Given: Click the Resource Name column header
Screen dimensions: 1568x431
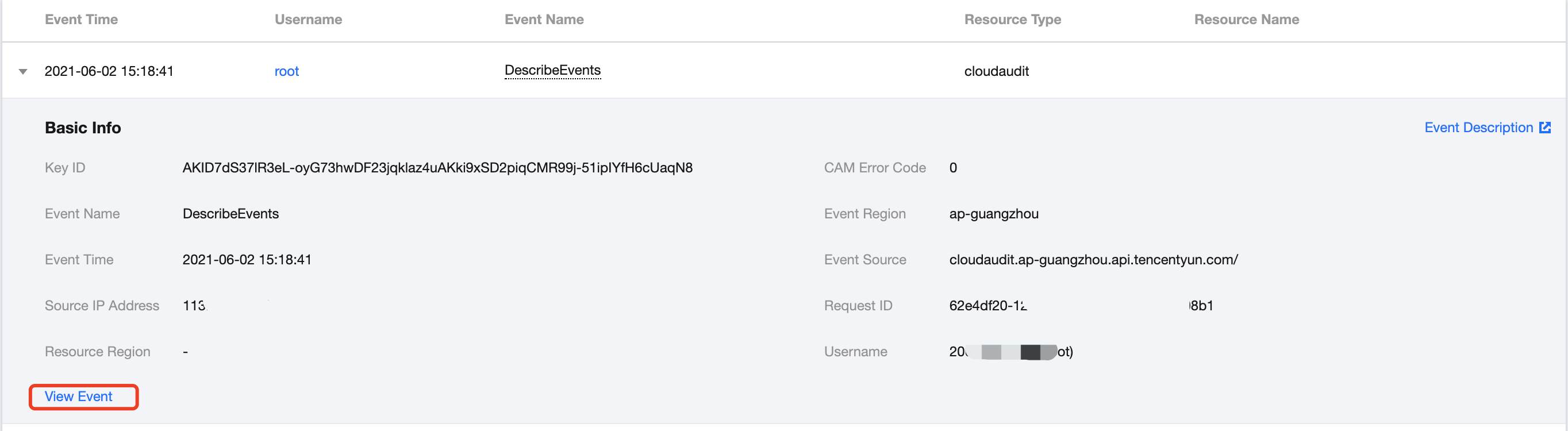Looking at the screenshot, I should click(x=1246, y=20).
